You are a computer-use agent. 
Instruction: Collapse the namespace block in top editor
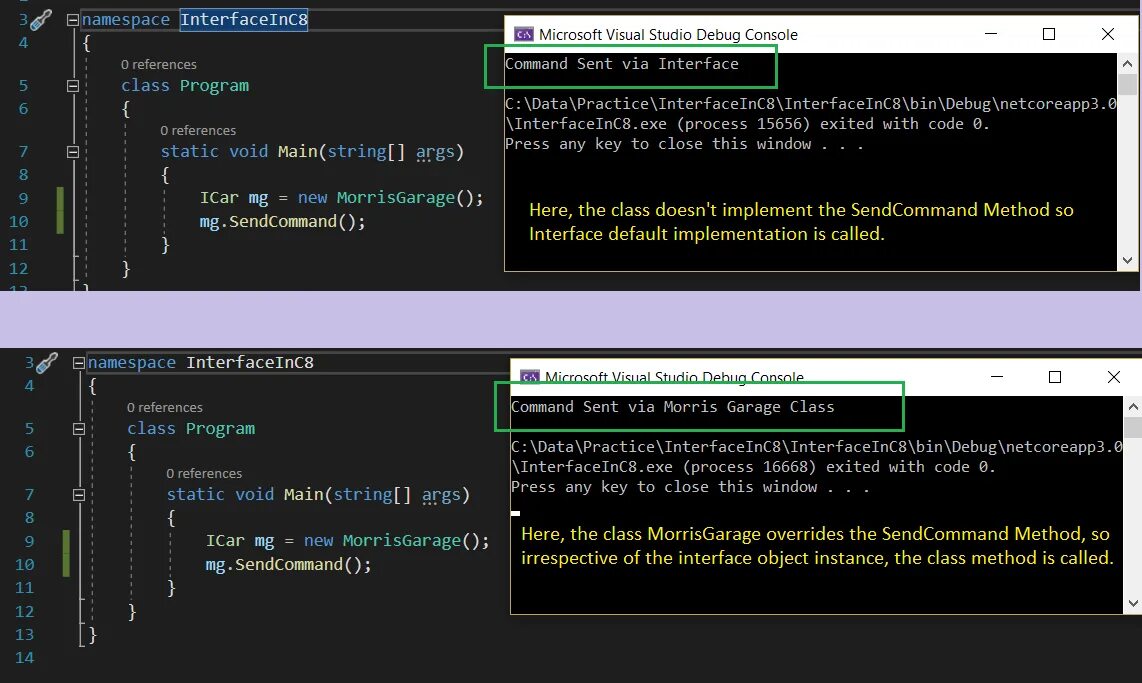[x=73, y=20]
